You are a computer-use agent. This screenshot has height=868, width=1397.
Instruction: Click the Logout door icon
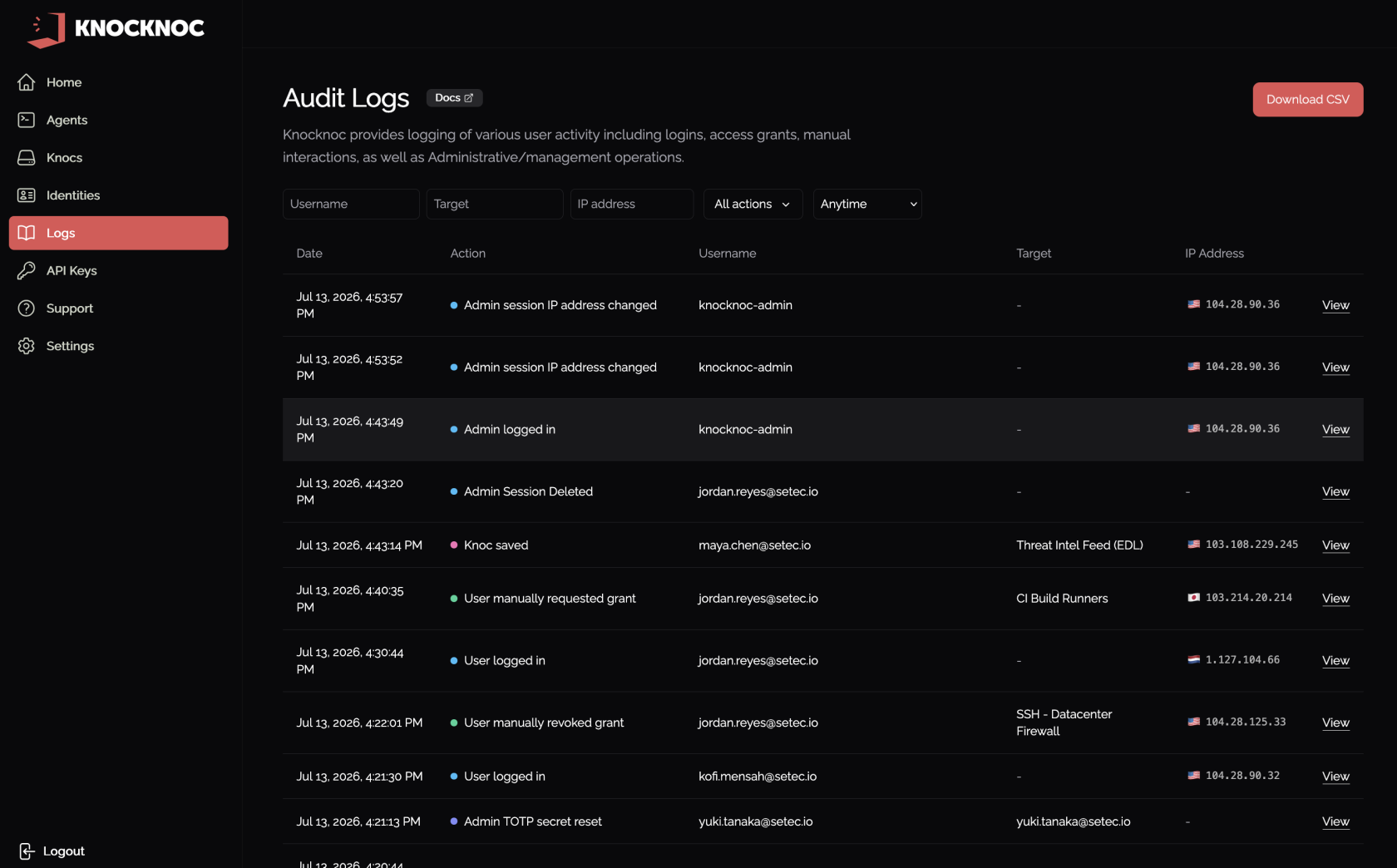point(27,851)
